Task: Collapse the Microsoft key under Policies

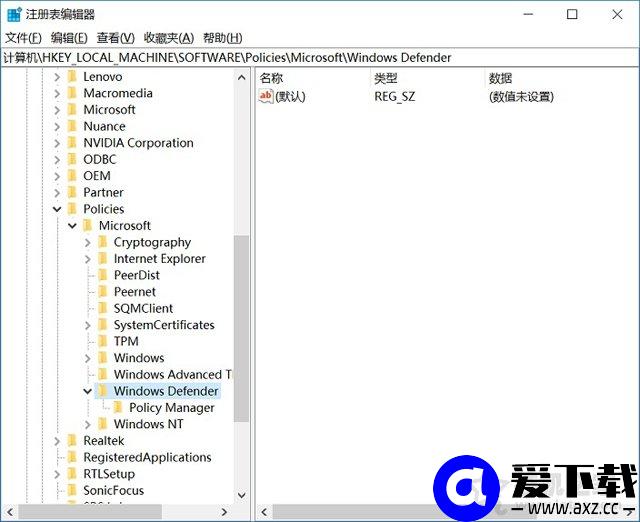Action: (72, 226)
